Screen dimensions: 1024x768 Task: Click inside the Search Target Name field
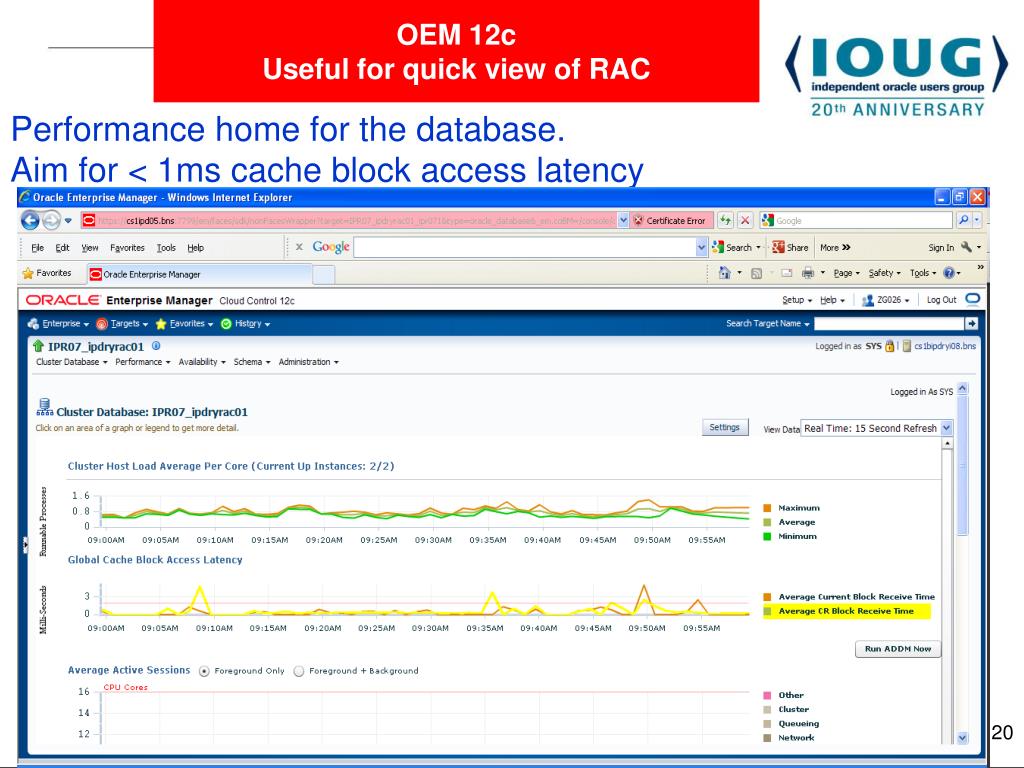[889, 323]
